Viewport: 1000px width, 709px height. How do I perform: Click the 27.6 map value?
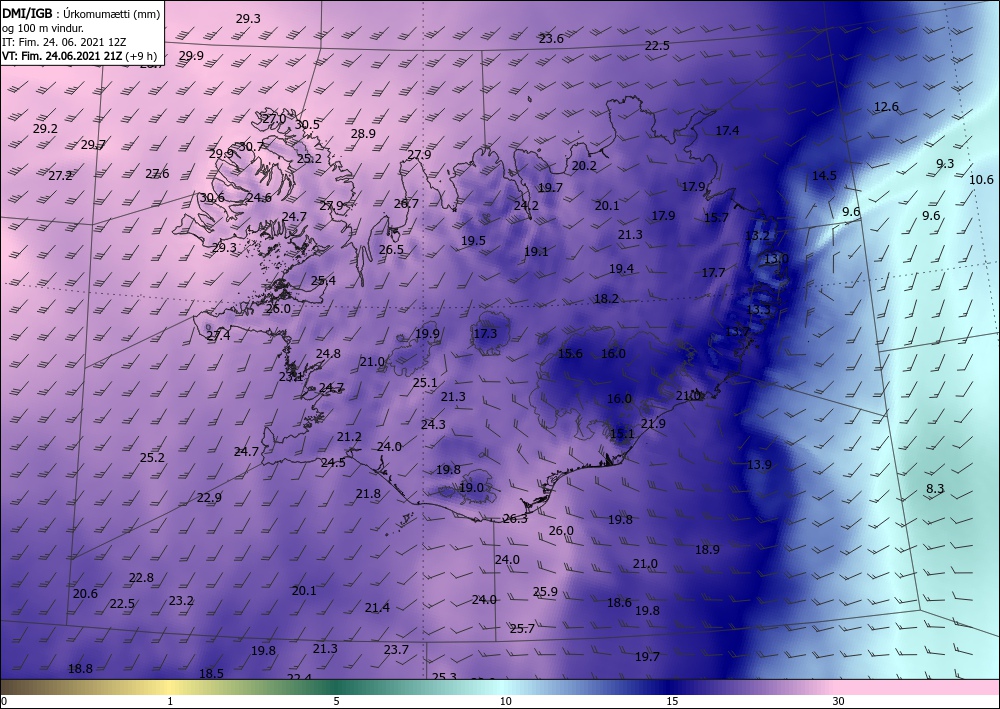click(x=157, y=173)
